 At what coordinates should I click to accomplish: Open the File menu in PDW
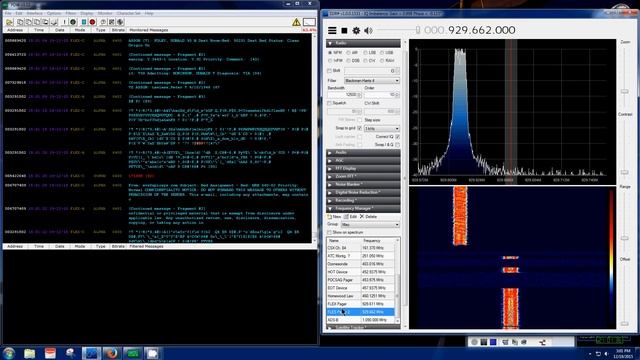[8, 13]
